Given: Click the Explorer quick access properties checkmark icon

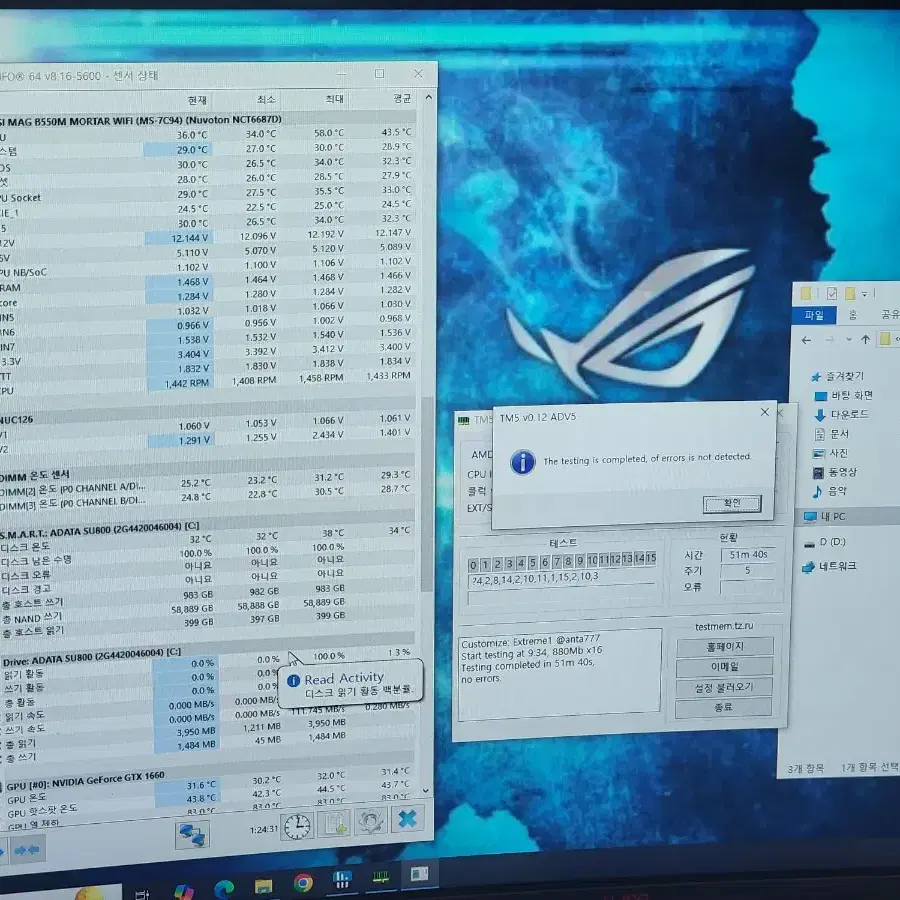Looking at the screenshot, I should 832,294.
